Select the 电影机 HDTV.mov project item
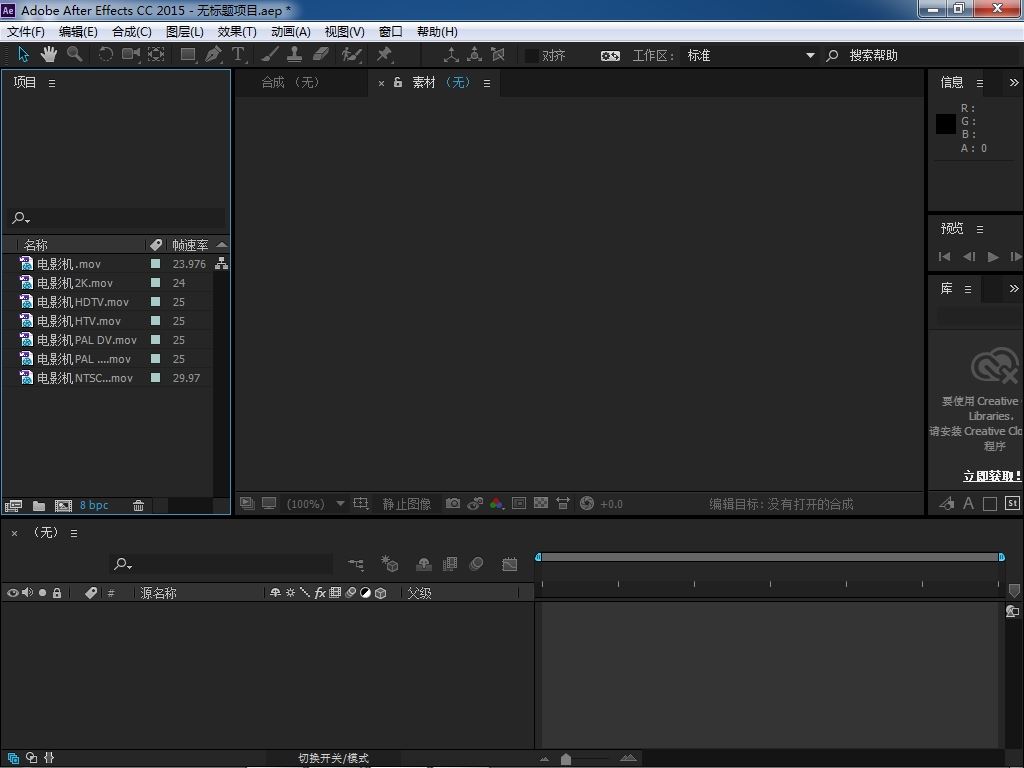1024x768 pixels. tap(83, 302)
